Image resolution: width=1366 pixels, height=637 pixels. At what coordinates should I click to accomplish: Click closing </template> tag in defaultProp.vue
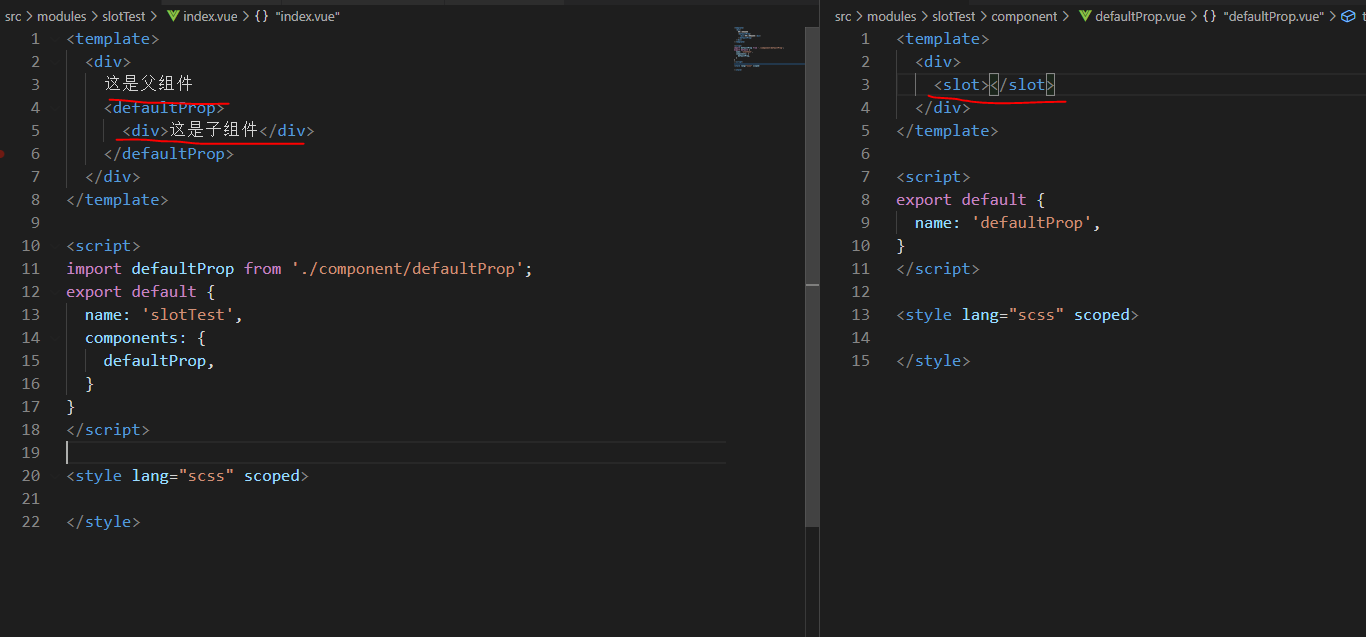947,130
